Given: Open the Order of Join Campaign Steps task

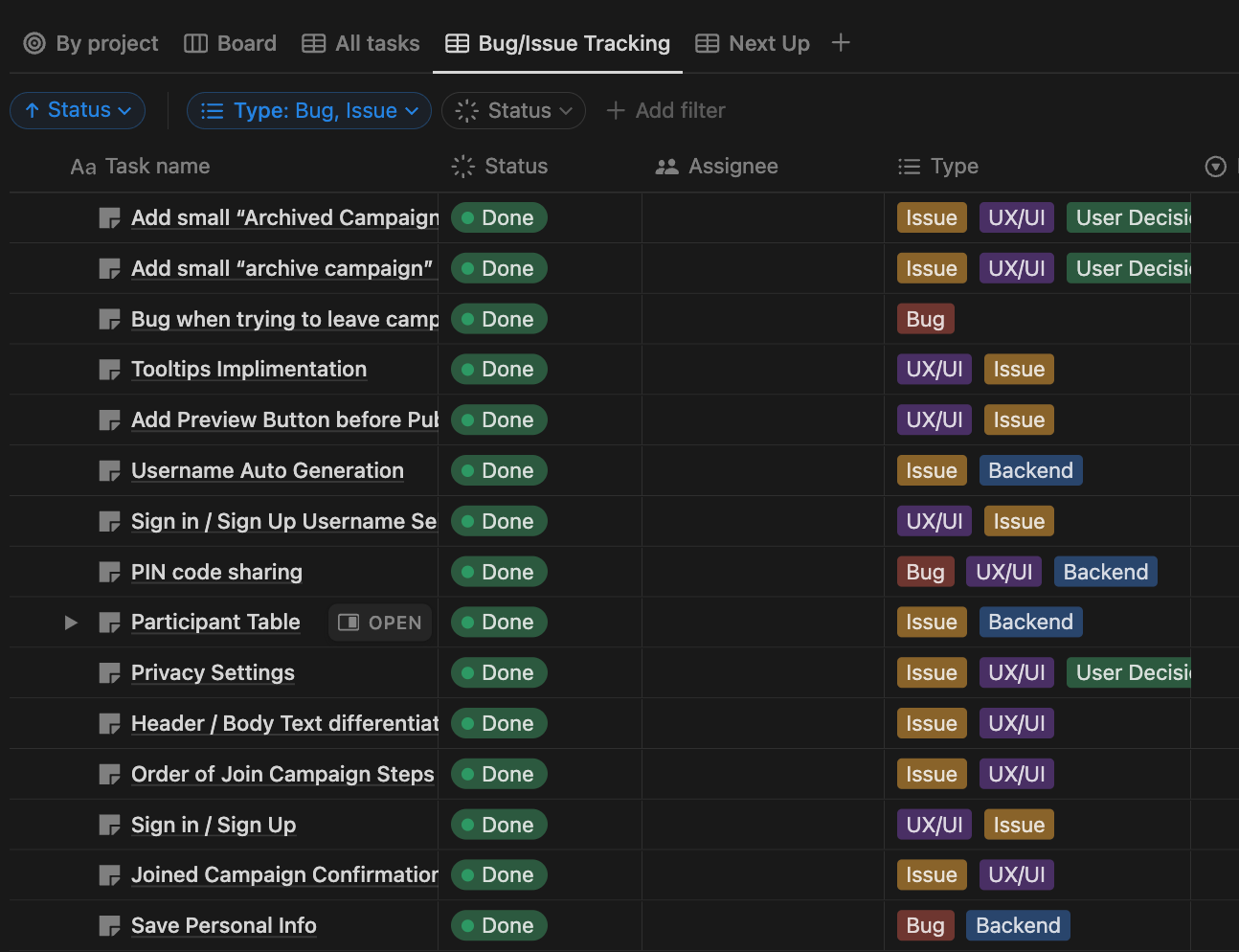Looking at the screenshot, I should click(282, 775).
